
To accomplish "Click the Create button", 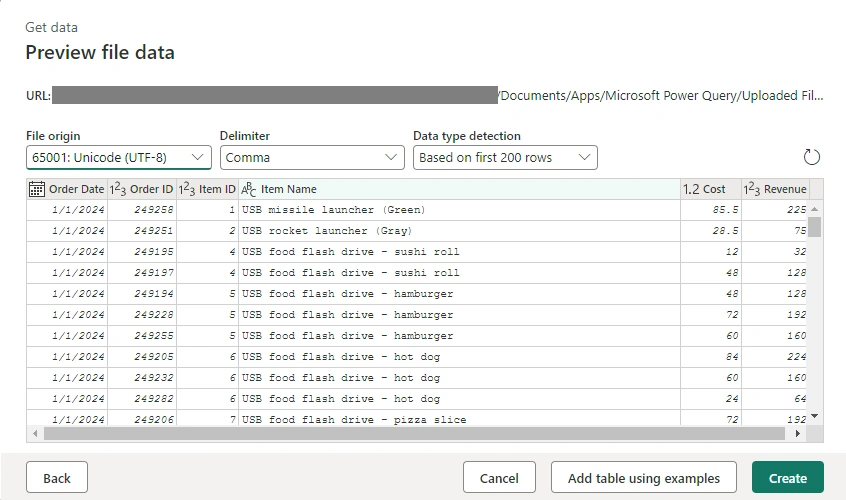I will [788, 477].
